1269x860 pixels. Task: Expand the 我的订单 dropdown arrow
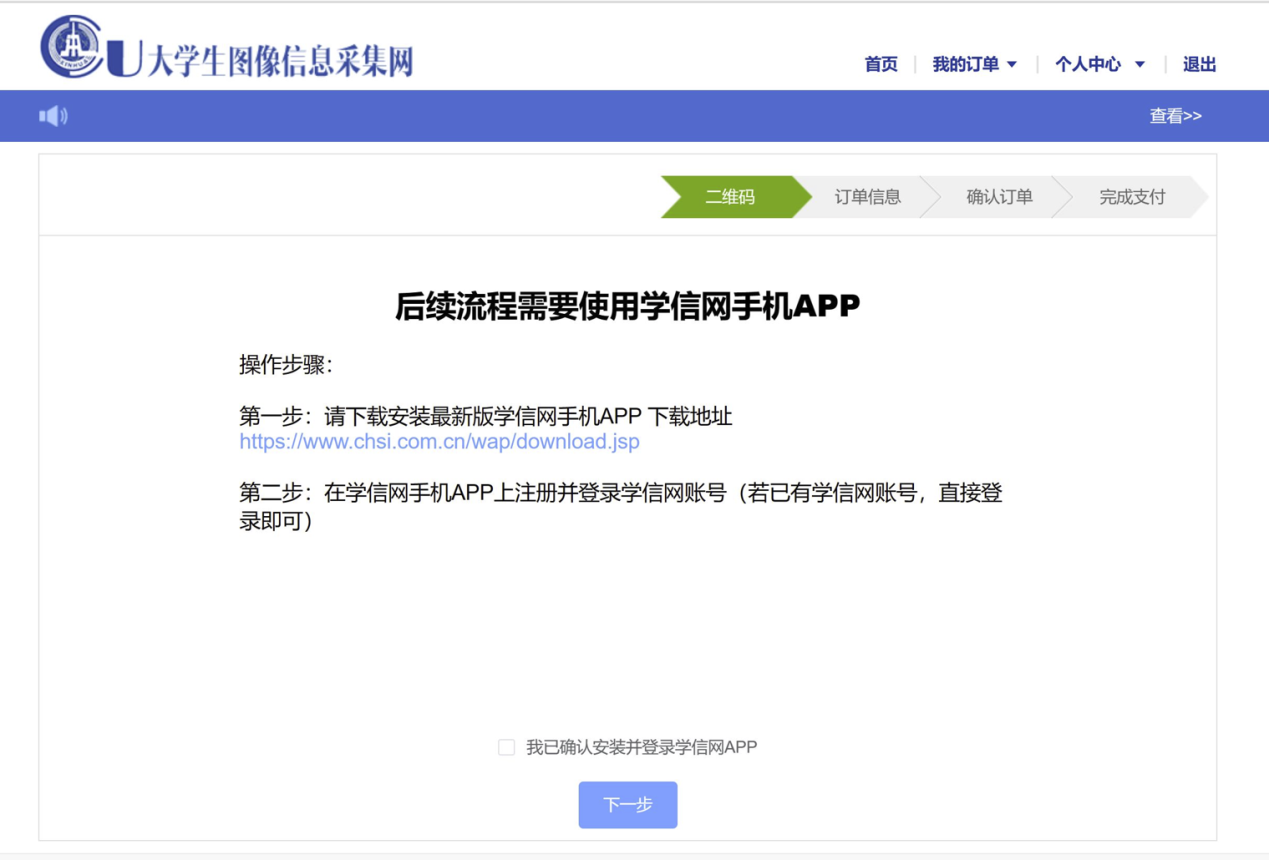click(1012, 65)
